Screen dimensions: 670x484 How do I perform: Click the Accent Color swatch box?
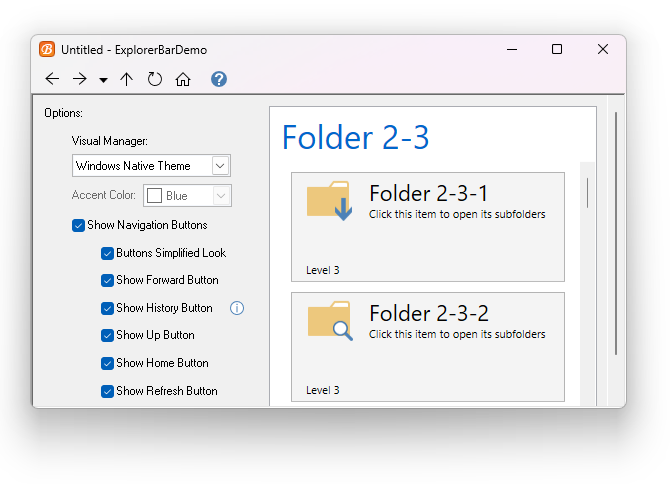coord(155,196)
